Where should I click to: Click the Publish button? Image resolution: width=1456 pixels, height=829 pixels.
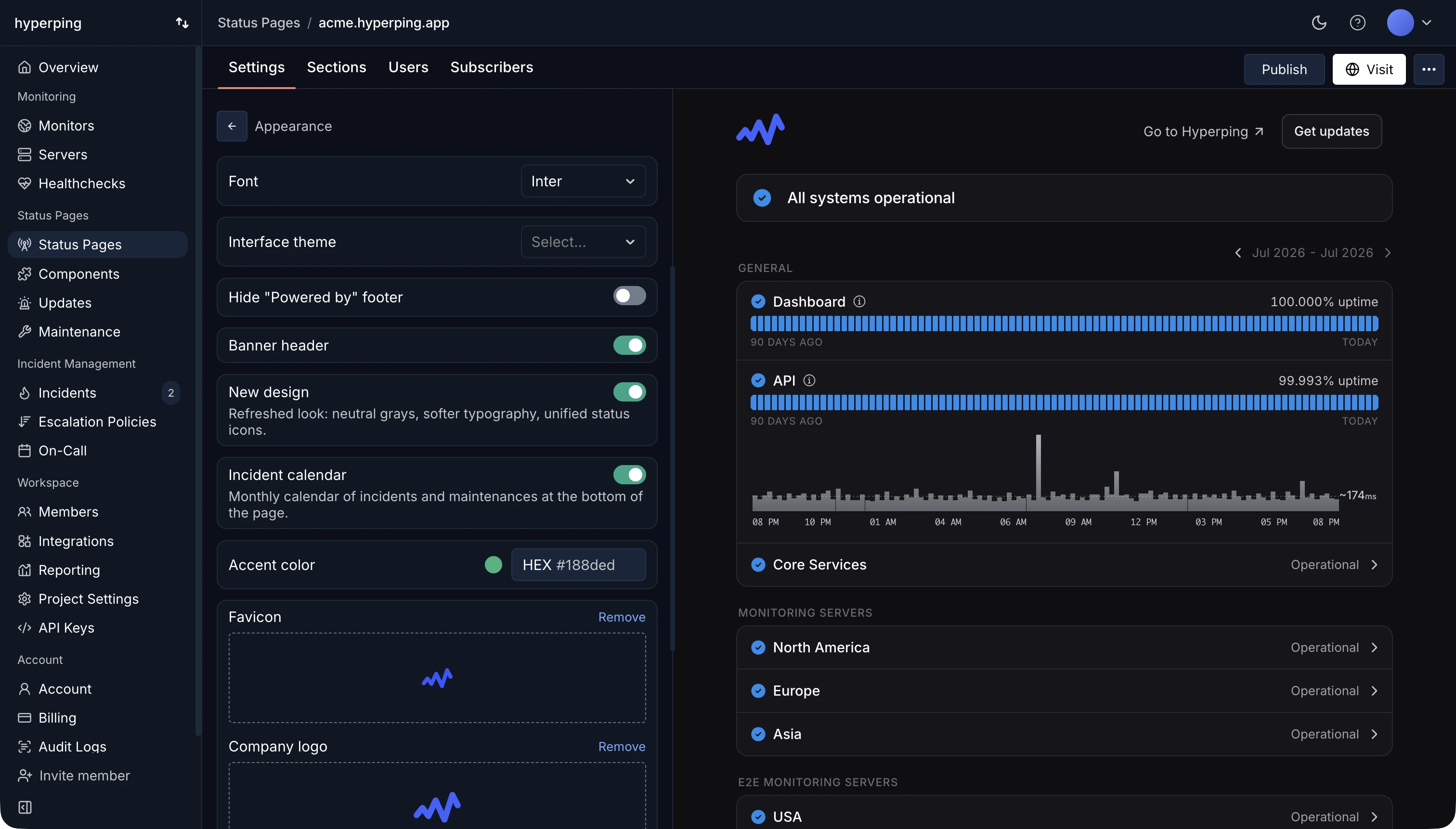coord(1284,69)
